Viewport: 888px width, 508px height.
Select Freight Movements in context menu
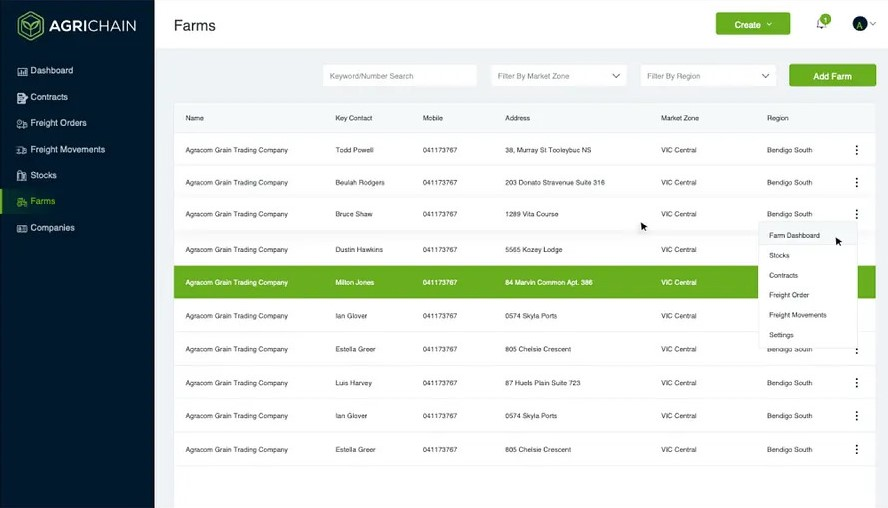click(797, 315)
